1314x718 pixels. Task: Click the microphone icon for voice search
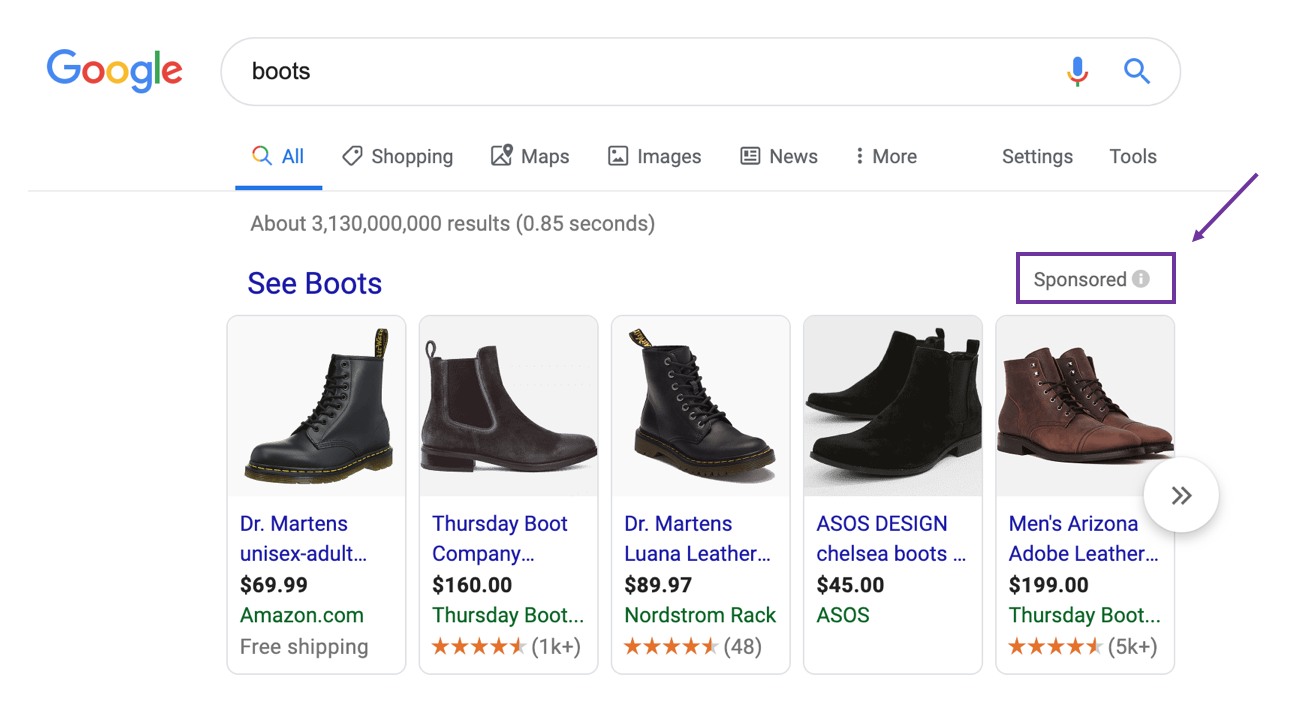coord(1077,71)
